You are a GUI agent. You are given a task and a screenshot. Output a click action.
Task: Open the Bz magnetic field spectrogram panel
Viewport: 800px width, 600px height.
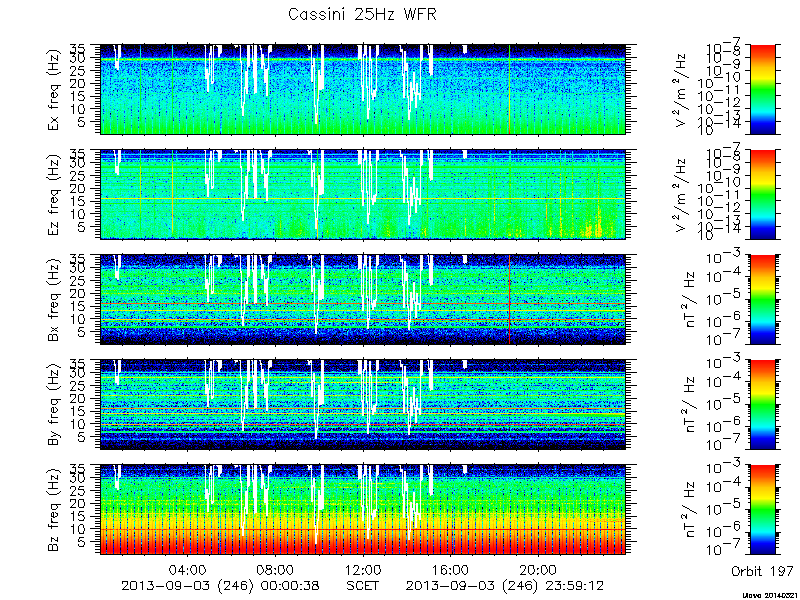point(363,510)
